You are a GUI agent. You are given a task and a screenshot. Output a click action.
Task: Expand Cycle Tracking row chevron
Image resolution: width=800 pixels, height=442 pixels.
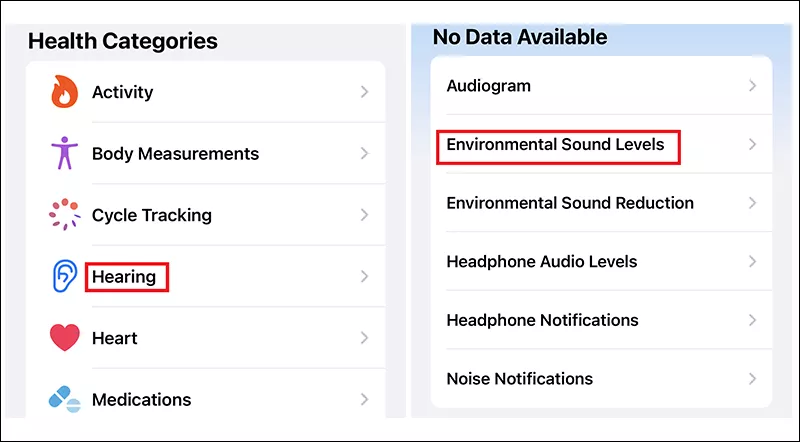point(364,214)
